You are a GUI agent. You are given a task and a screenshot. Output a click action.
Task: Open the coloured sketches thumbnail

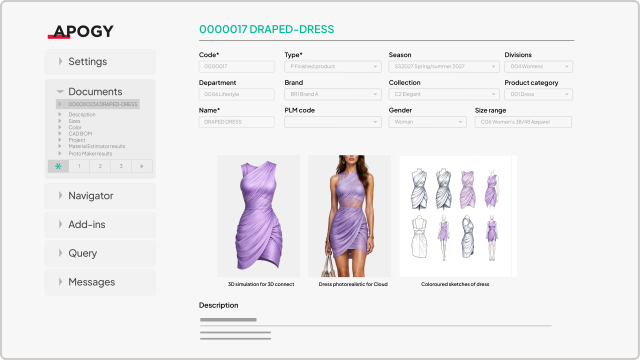458,216
